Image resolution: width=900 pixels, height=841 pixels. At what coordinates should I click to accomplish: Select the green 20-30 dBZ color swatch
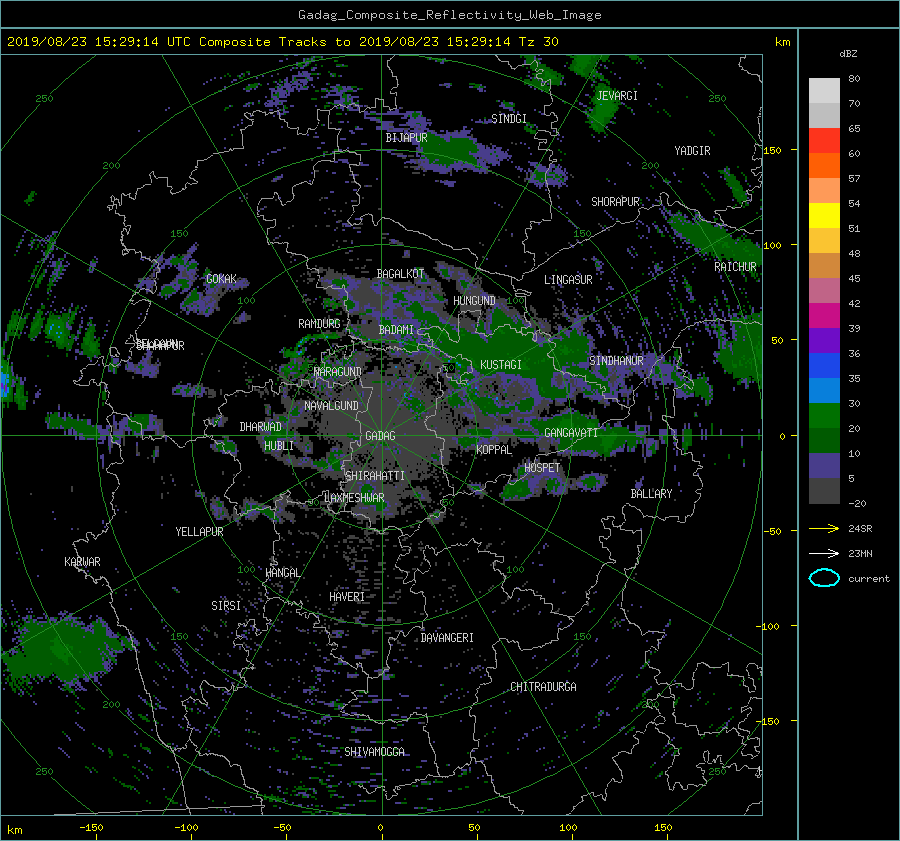pyautogui.click(x=824, y=416)
